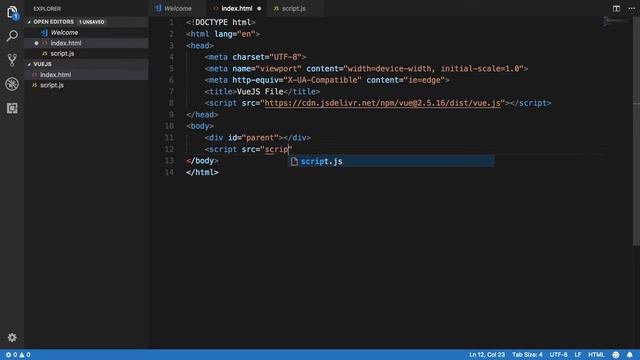
Task: Open the Source Control view
Action: click(12, 60)
